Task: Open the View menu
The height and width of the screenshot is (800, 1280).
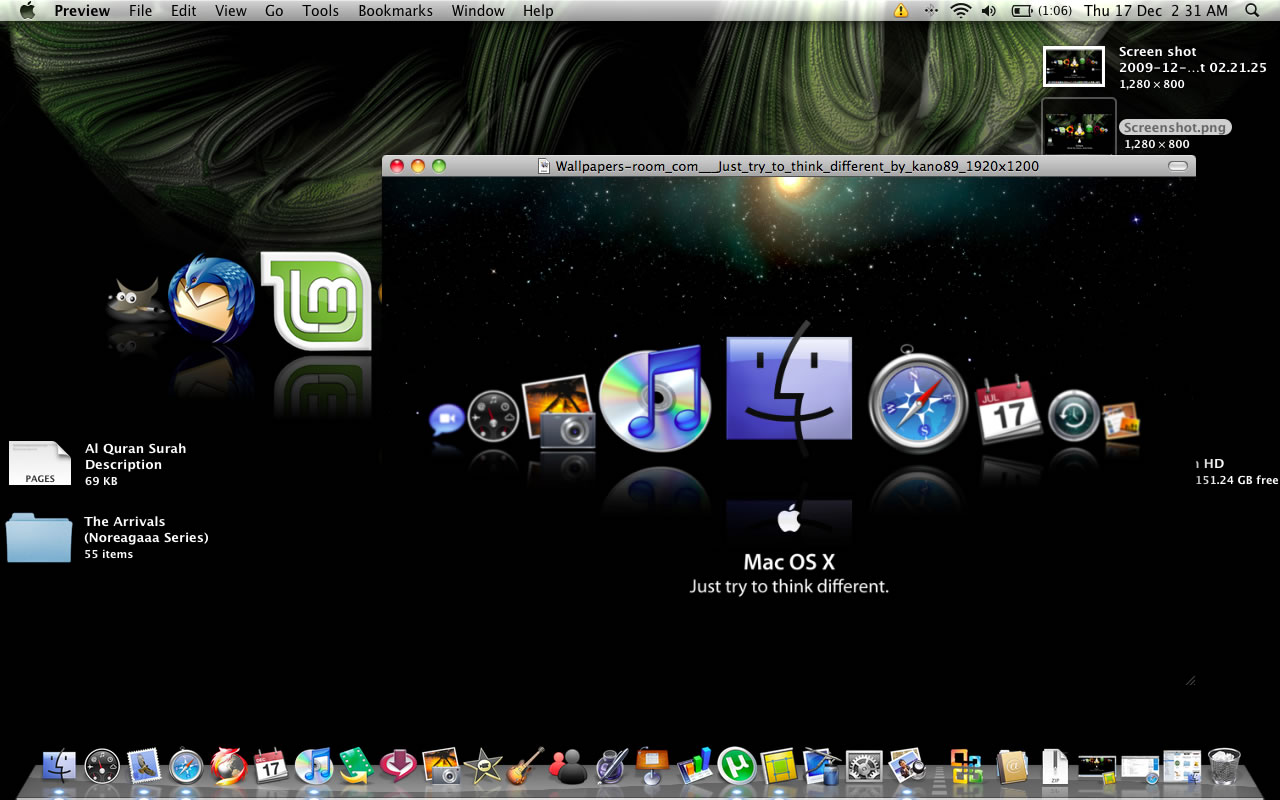Action: coord(231,11)
